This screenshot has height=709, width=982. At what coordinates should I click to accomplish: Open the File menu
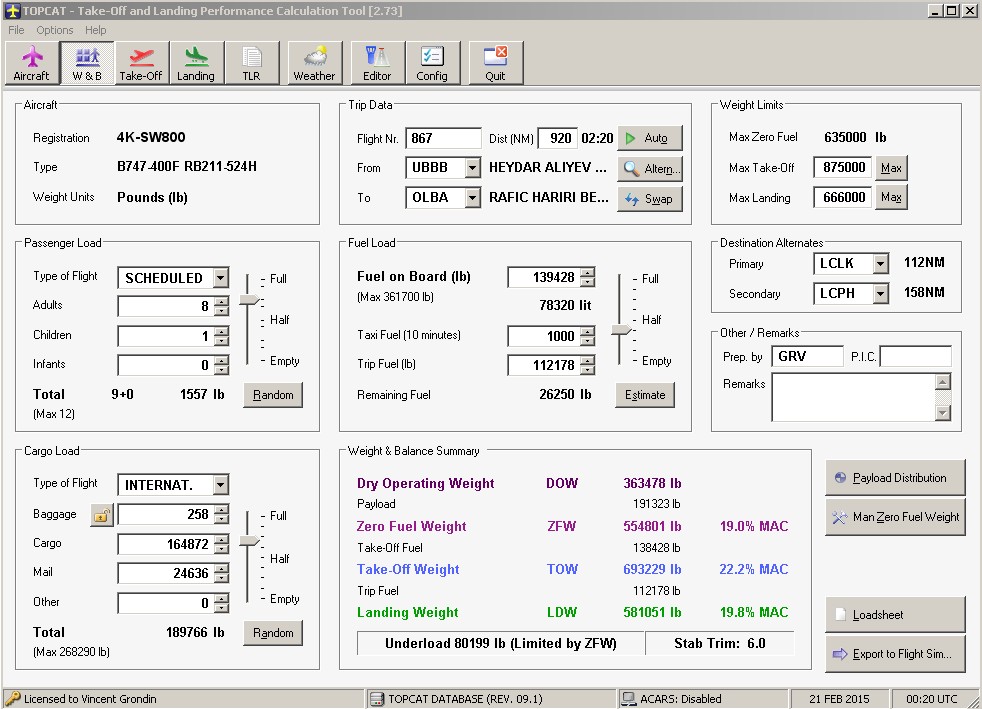click(x=16, y=30)
